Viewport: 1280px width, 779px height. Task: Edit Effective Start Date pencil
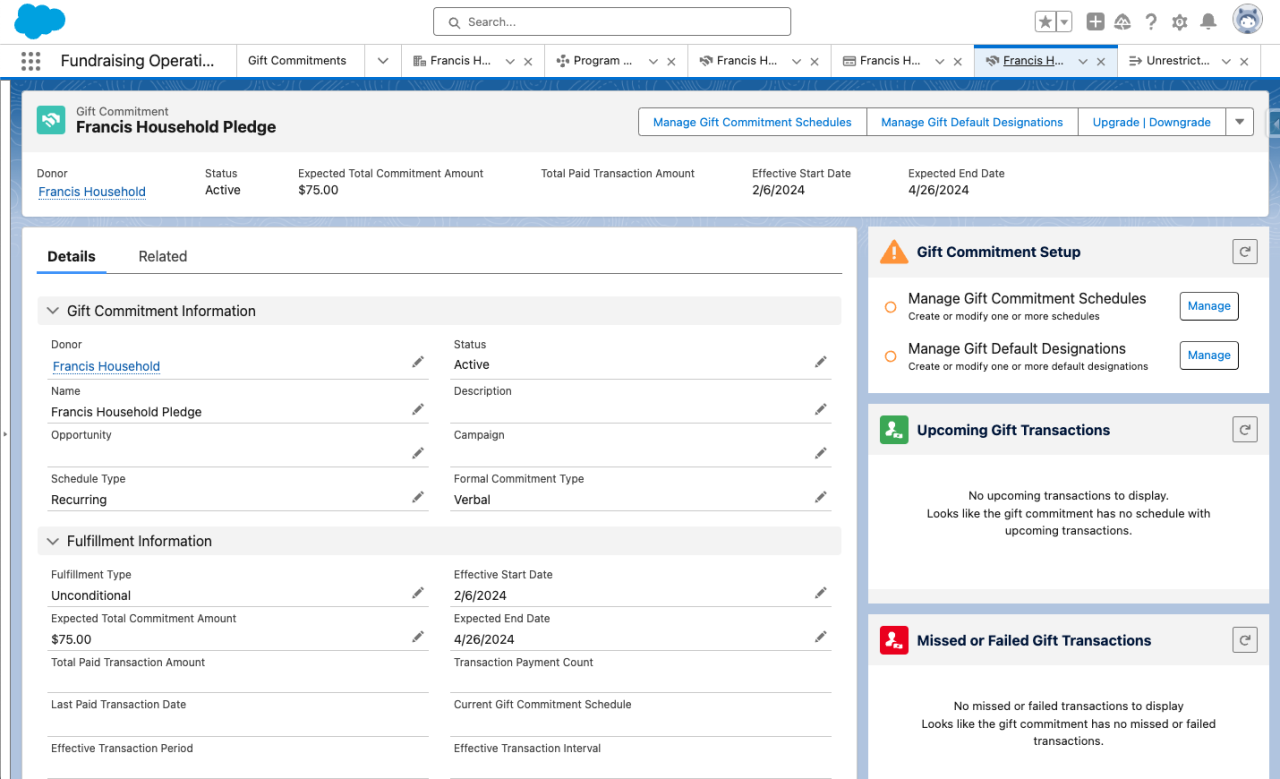point(821,593)
